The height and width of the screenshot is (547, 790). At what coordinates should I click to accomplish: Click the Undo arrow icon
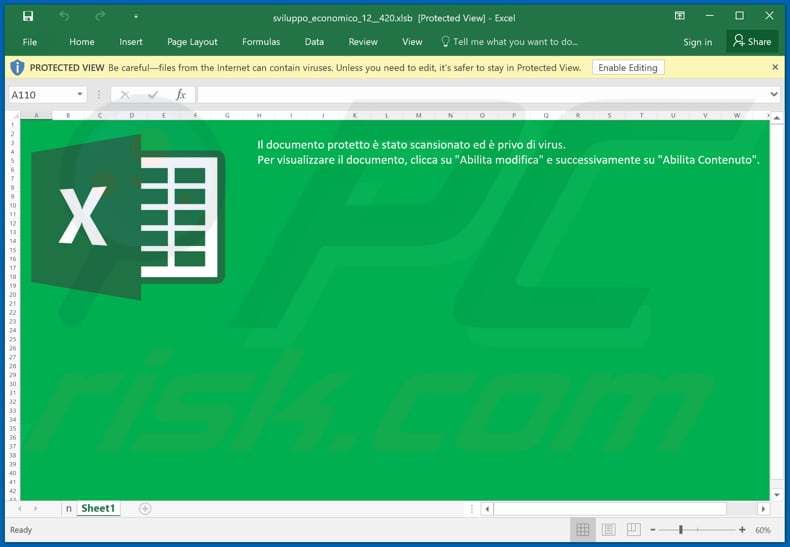pos(64,16)
